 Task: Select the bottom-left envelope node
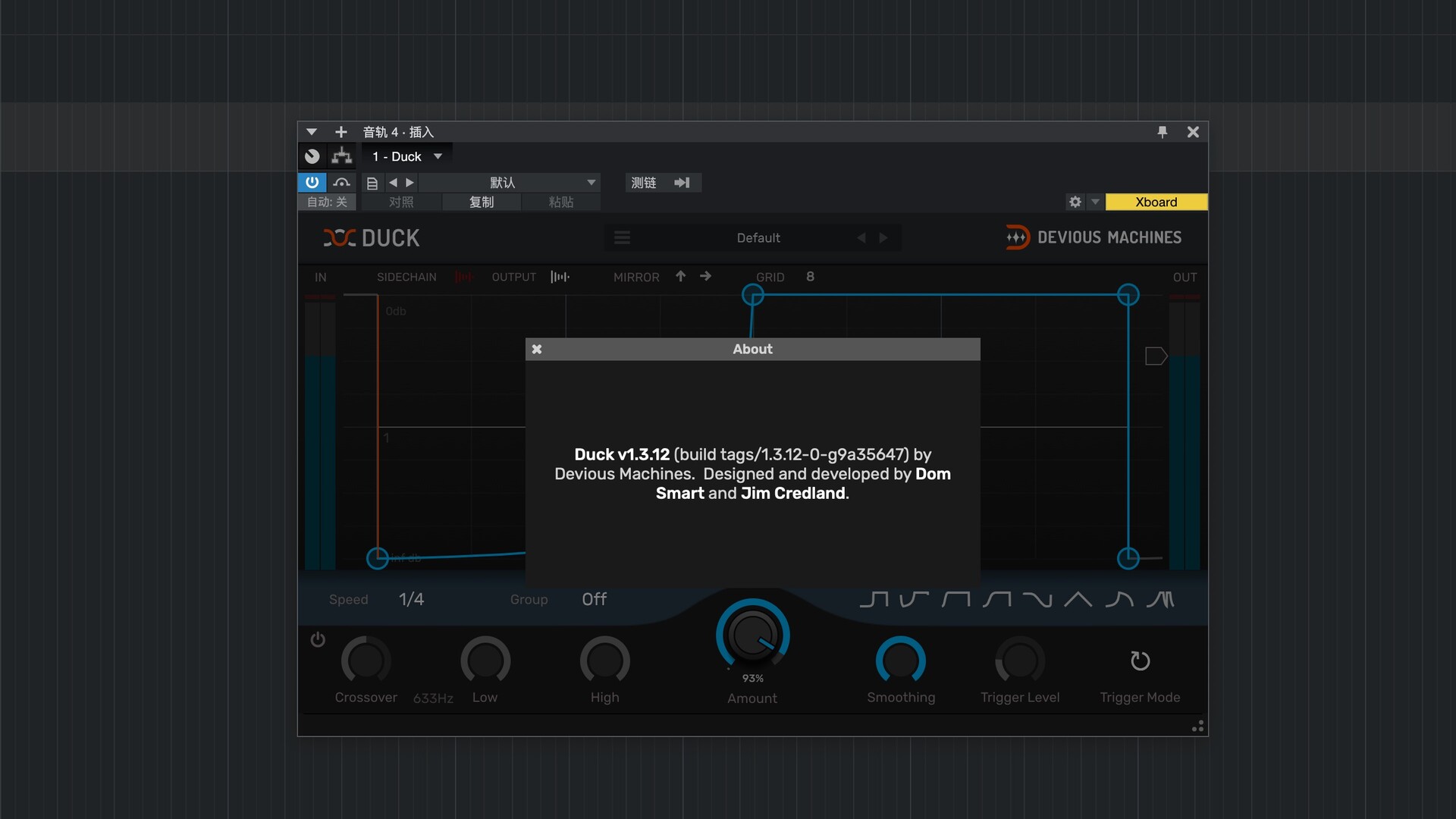point(378,558)
